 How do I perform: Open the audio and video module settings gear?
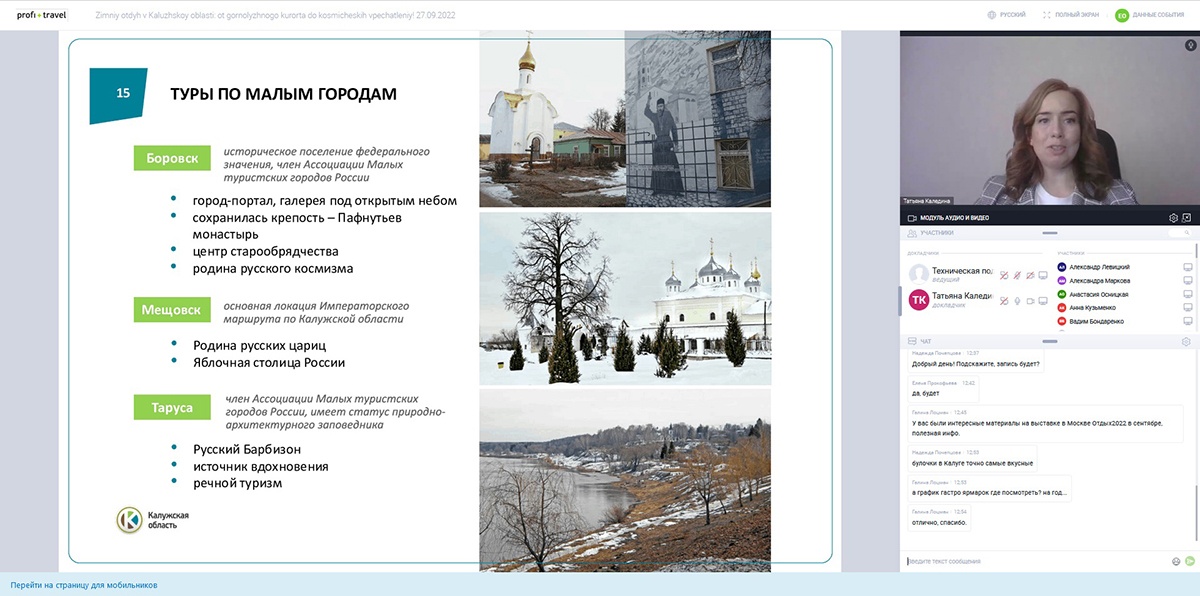pos(1173,217)
